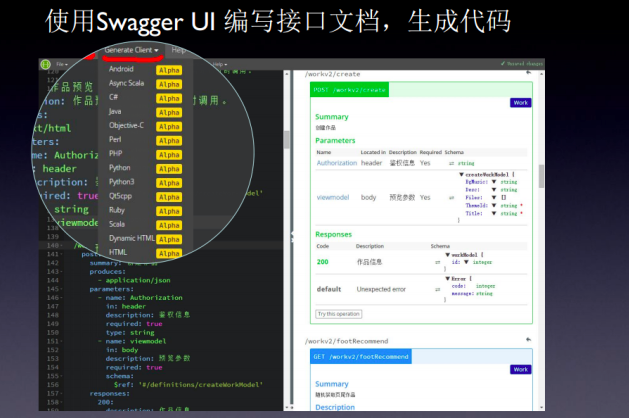
Task: Choose Async Scala client option
Action: tap(126, 83)
